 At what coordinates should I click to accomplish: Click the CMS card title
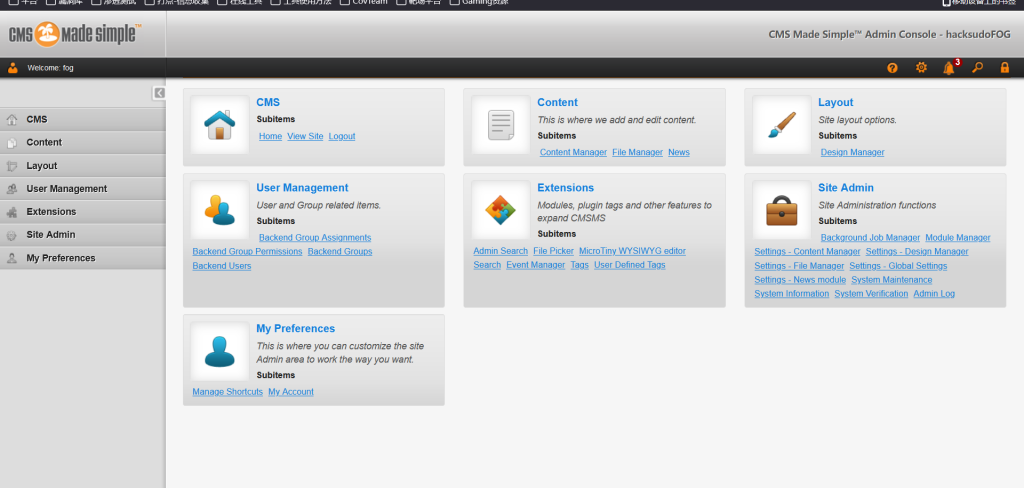click(x=268, y=103)
